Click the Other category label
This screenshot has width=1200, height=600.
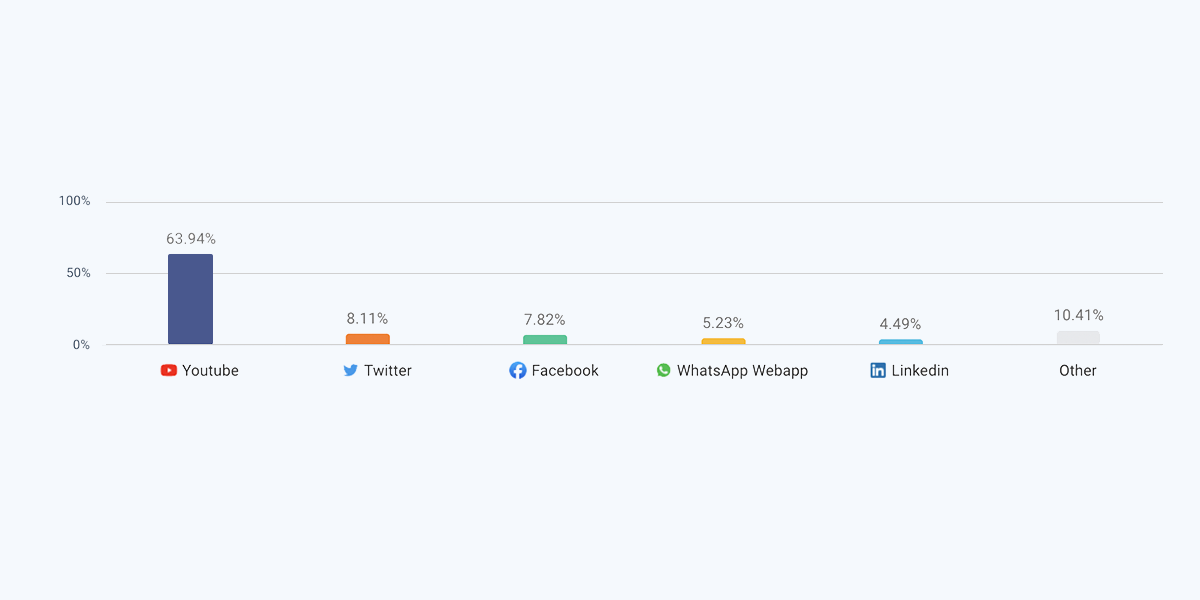(x=1078, y=370)
